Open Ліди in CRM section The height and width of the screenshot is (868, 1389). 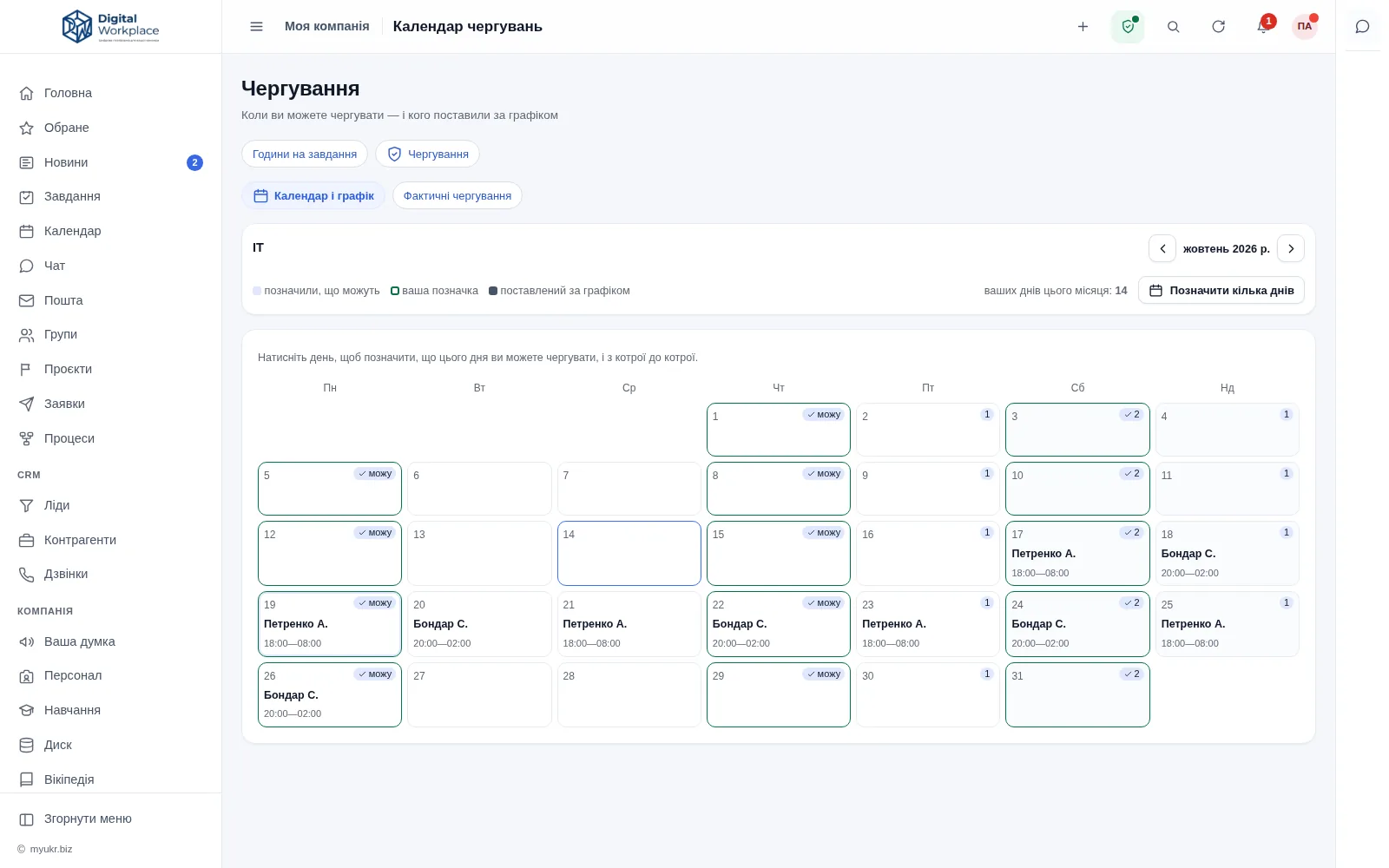(111, 505)
